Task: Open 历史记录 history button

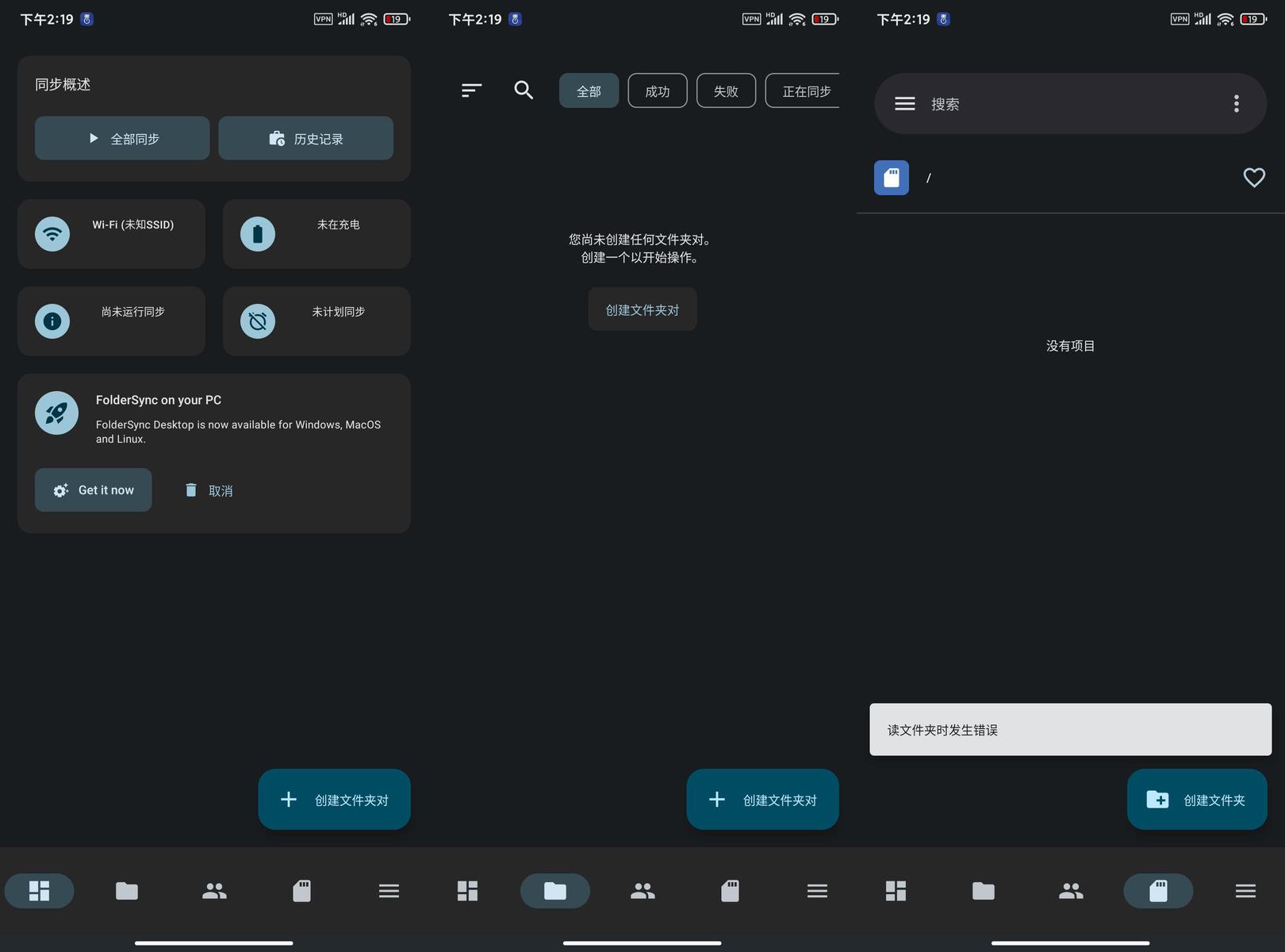Action: pyautogui.click(x=305, y=138)
